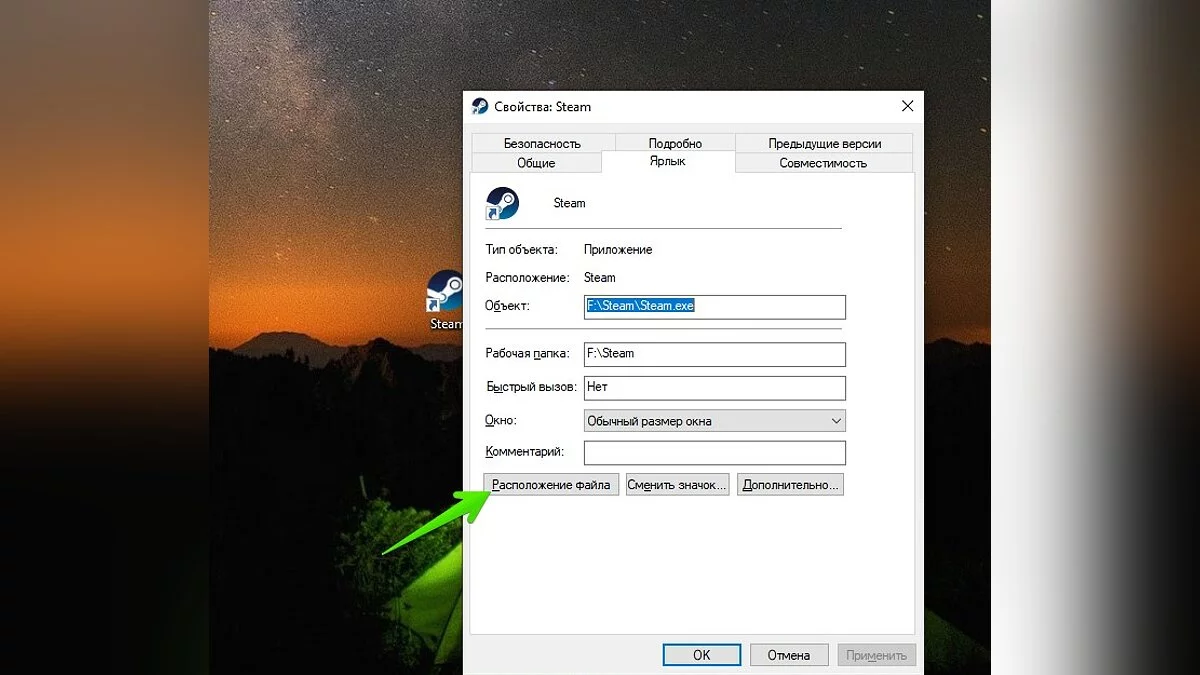Close the Свойства: Steam dialog window
The width and height of the screenshot is (1200, 675).
coord(907,106)
